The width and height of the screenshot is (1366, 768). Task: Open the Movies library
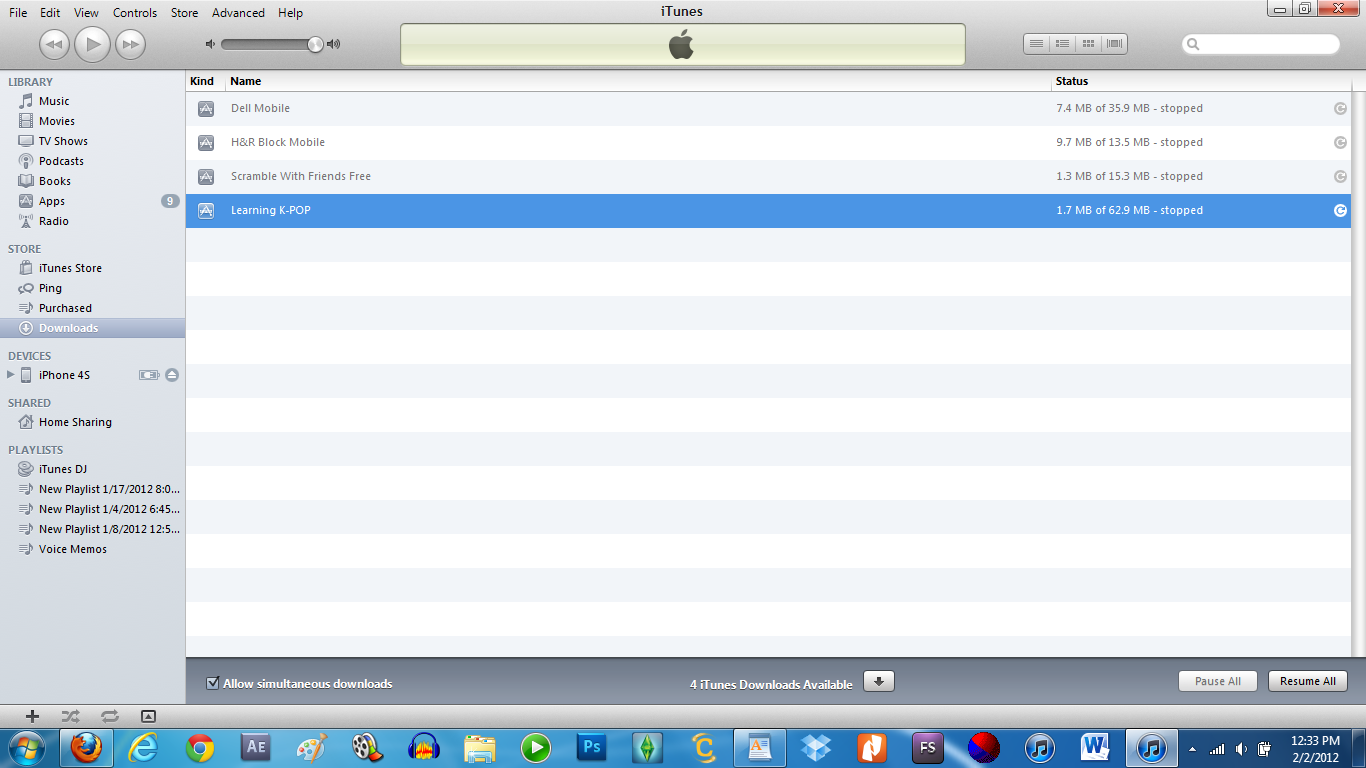(56, 121)
